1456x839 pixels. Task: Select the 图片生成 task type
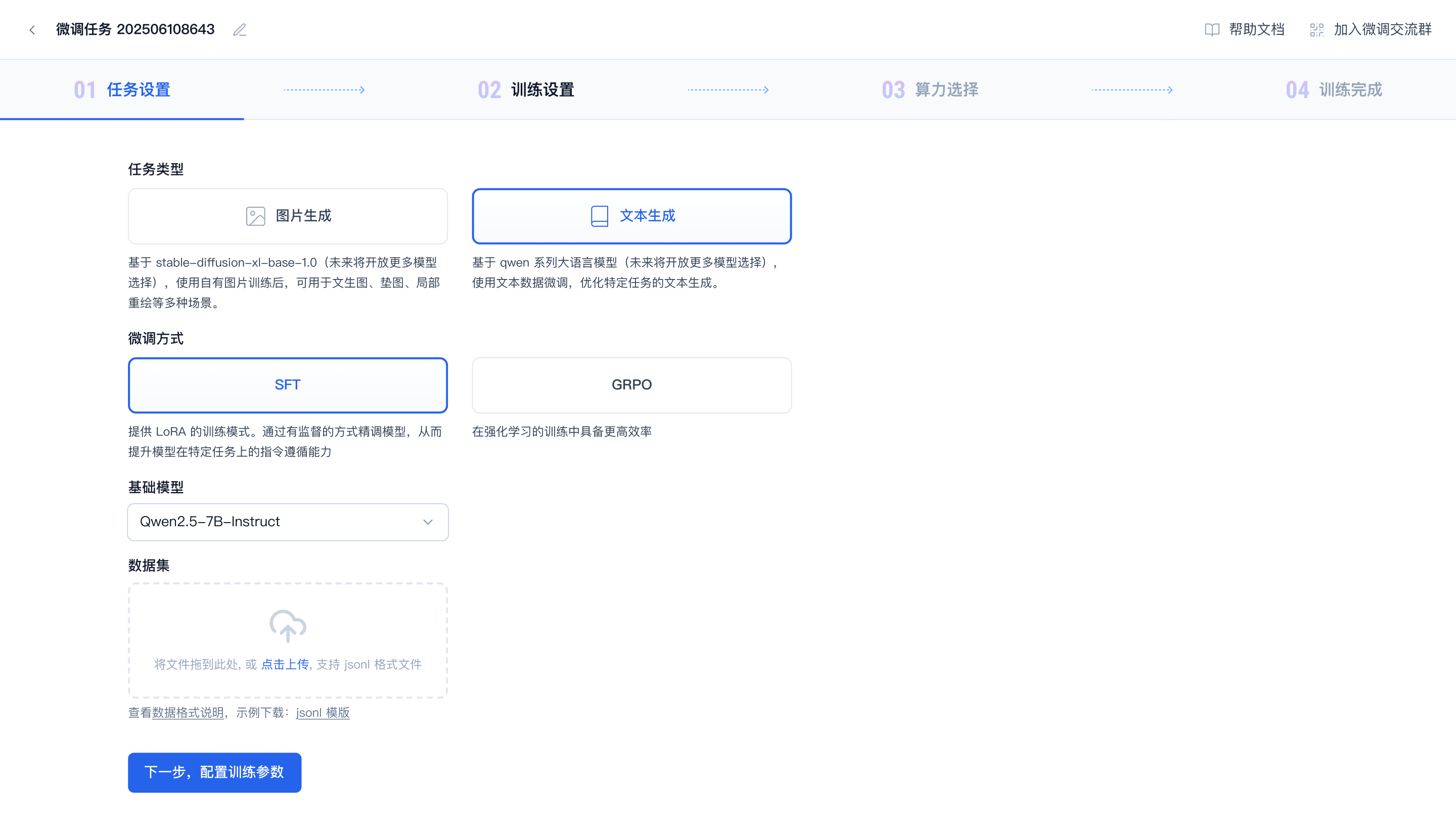pyautogui.click(x=288, y=216)
